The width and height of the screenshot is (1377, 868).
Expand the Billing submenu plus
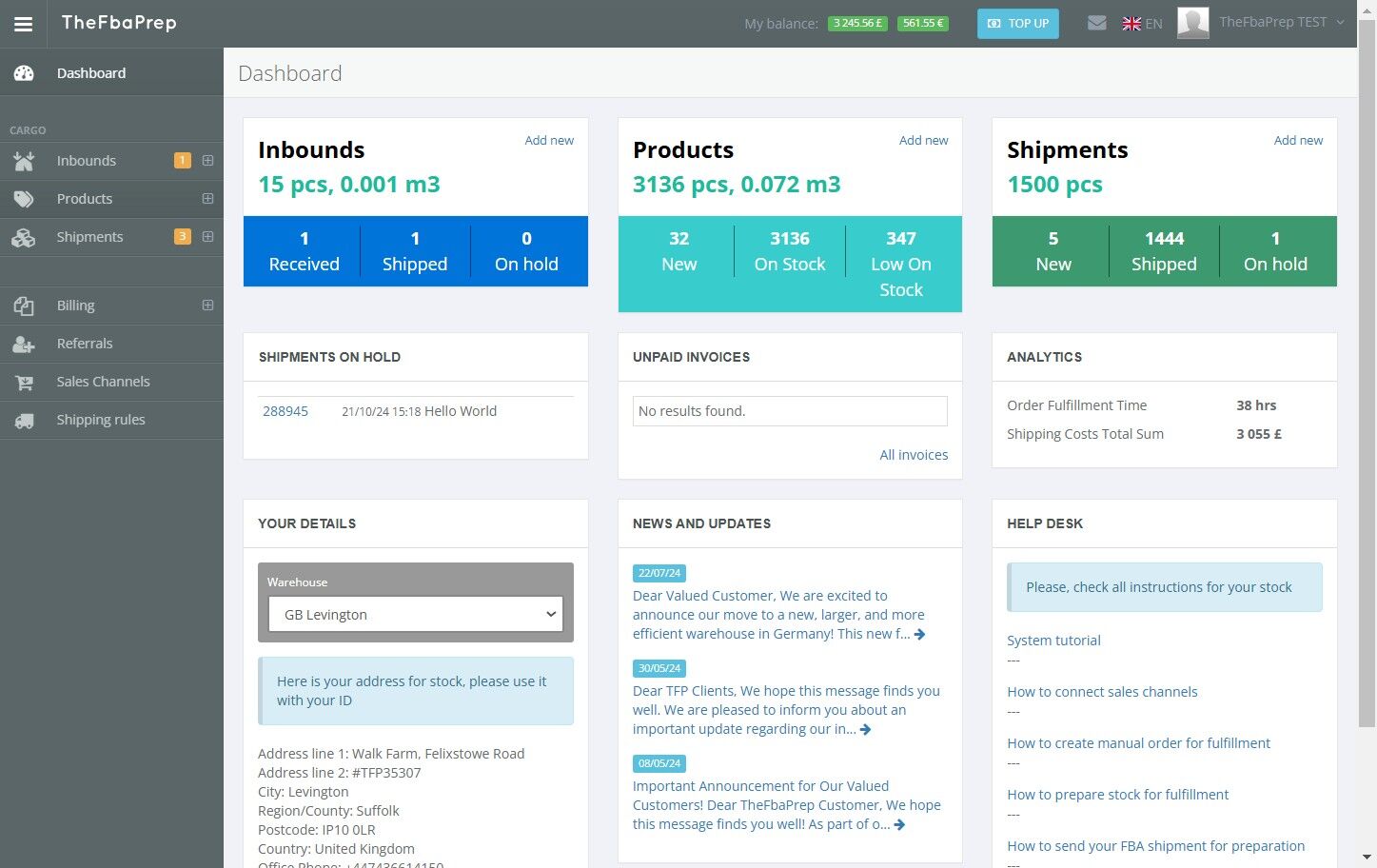pos(207,306)
